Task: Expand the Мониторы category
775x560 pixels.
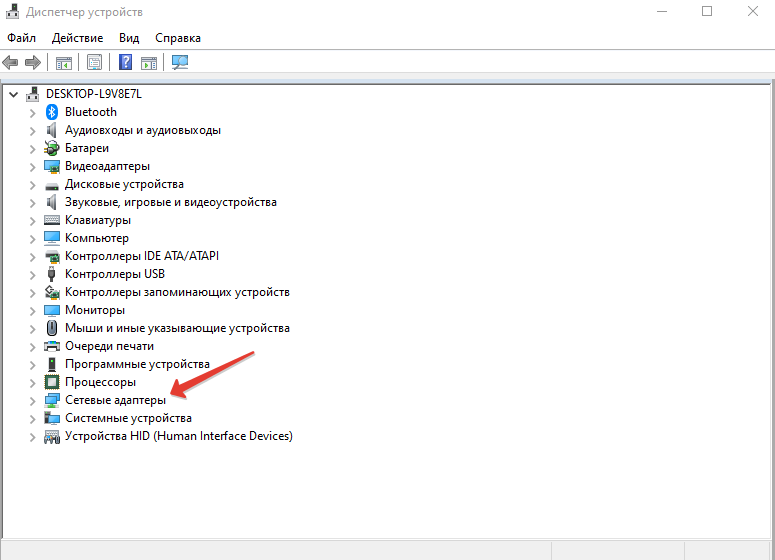Action: pyautogui.click(x=32, y=310)
